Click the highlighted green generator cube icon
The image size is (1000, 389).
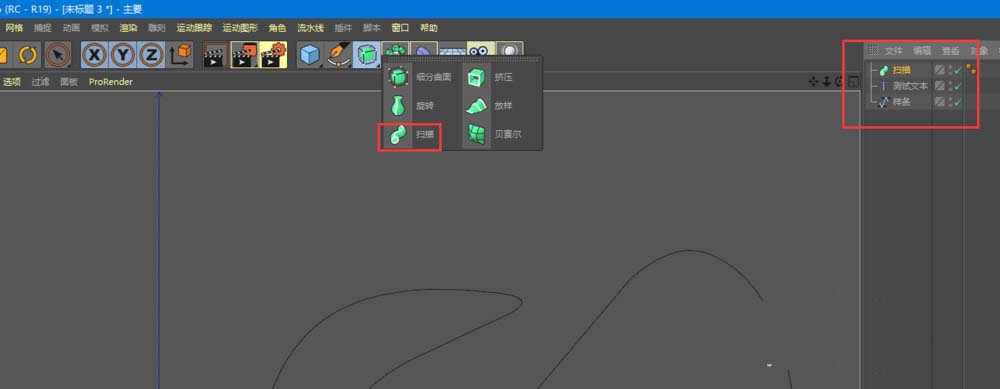pyautogui.click(x=367, y=55)
